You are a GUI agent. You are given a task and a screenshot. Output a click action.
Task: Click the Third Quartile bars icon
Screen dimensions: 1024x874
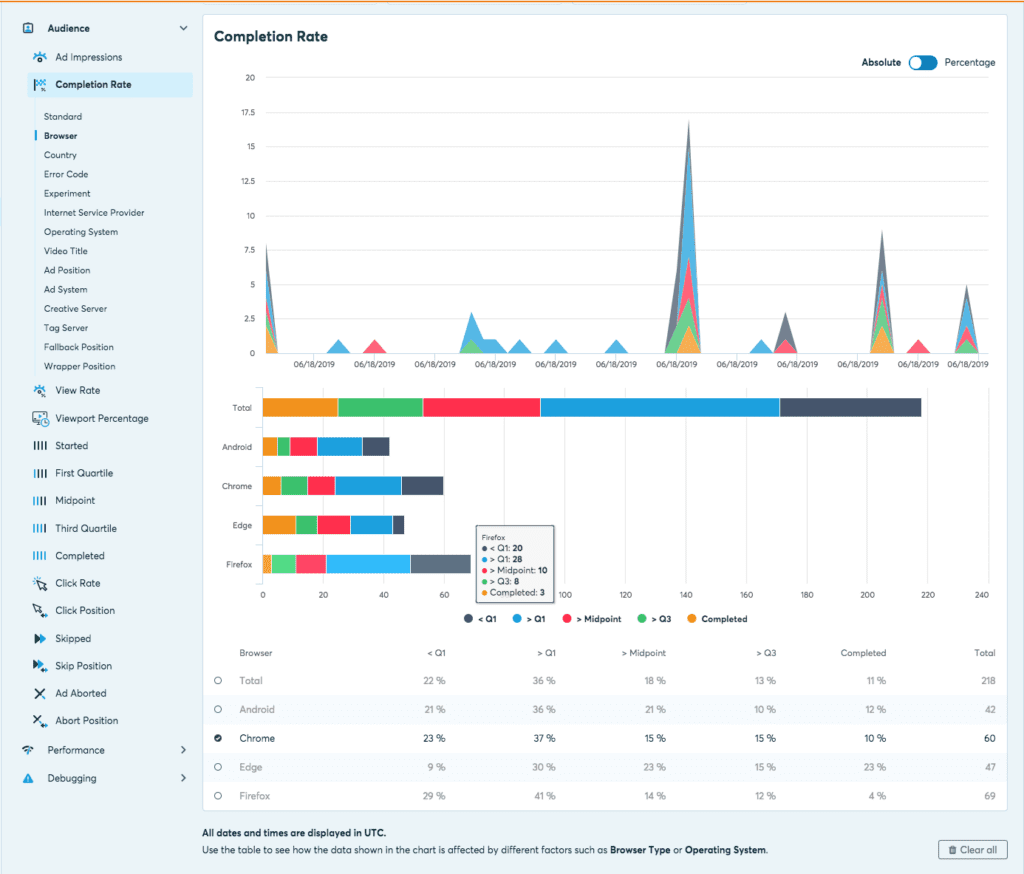(40, 528)
